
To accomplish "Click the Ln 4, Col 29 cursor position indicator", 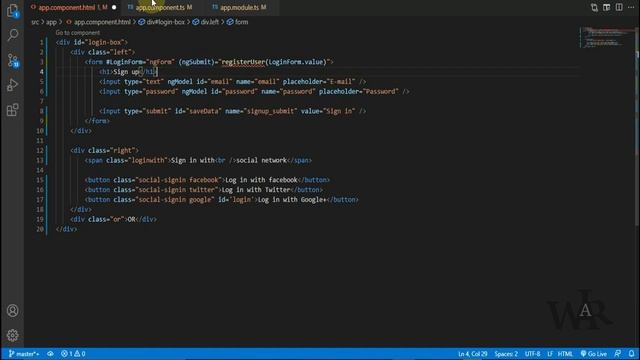I will 473,354.
